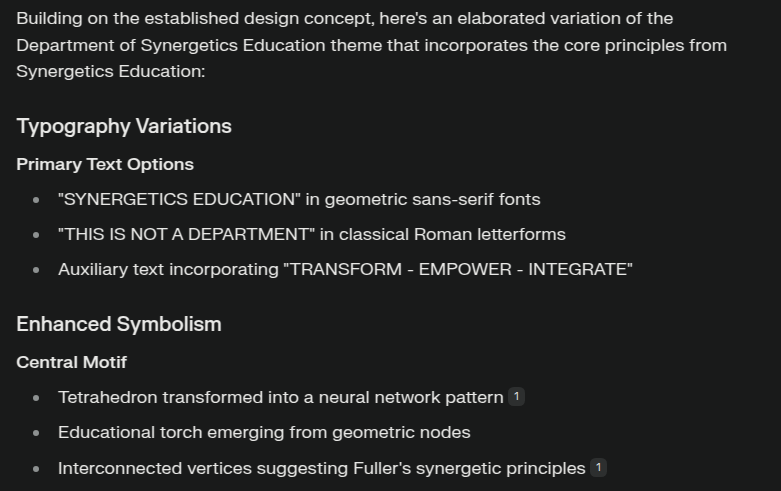Open citation 1 after neural network pattern
The image size is (781, 491).
517,397
